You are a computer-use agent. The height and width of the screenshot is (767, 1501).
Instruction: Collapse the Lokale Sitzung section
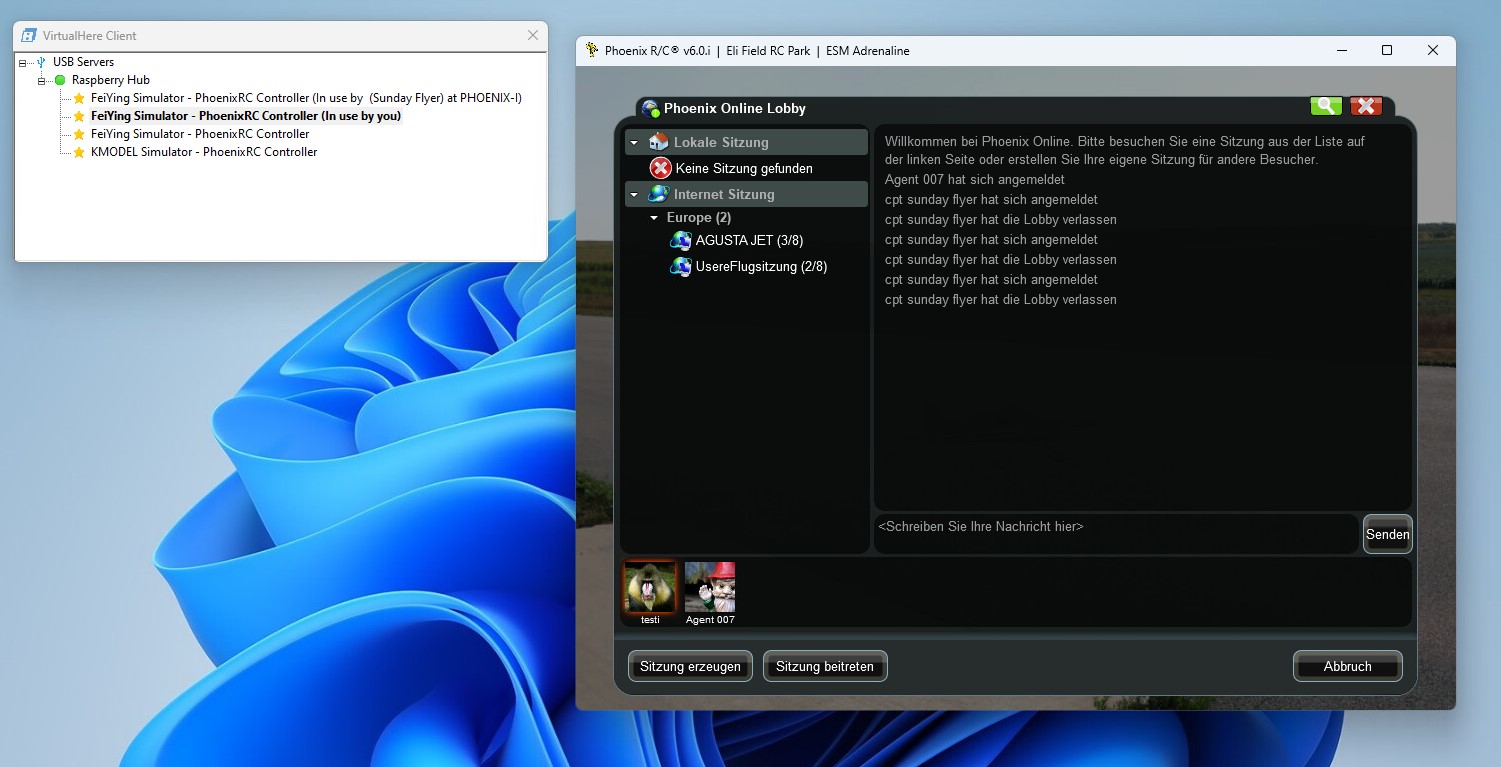coord(634,143)
